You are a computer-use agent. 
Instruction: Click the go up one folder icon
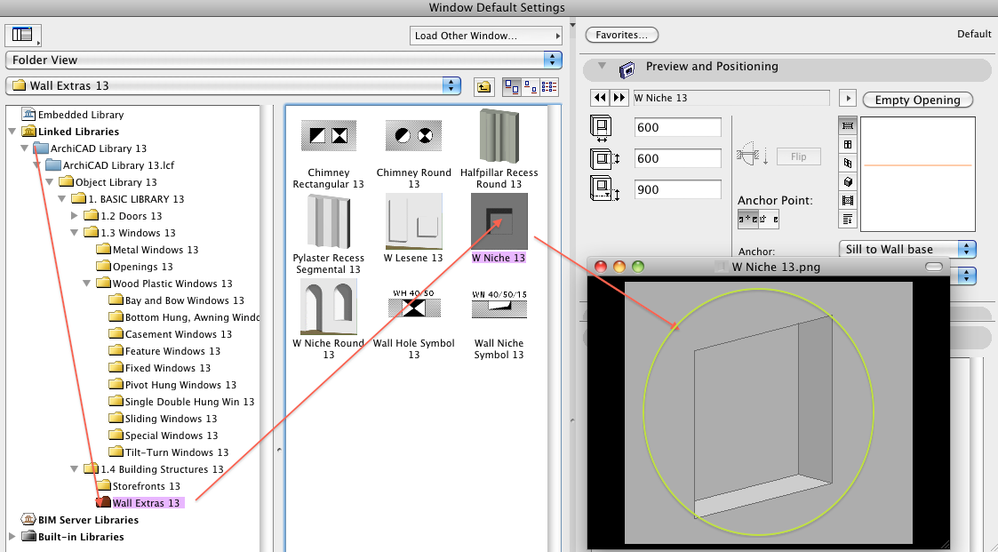[x=484, y=87]
